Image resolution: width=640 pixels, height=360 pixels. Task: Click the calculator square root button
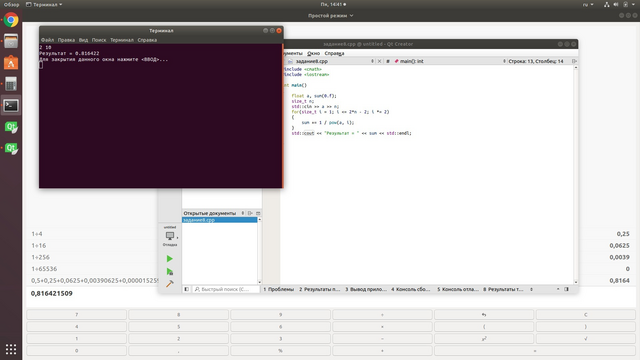click(586, 338)
